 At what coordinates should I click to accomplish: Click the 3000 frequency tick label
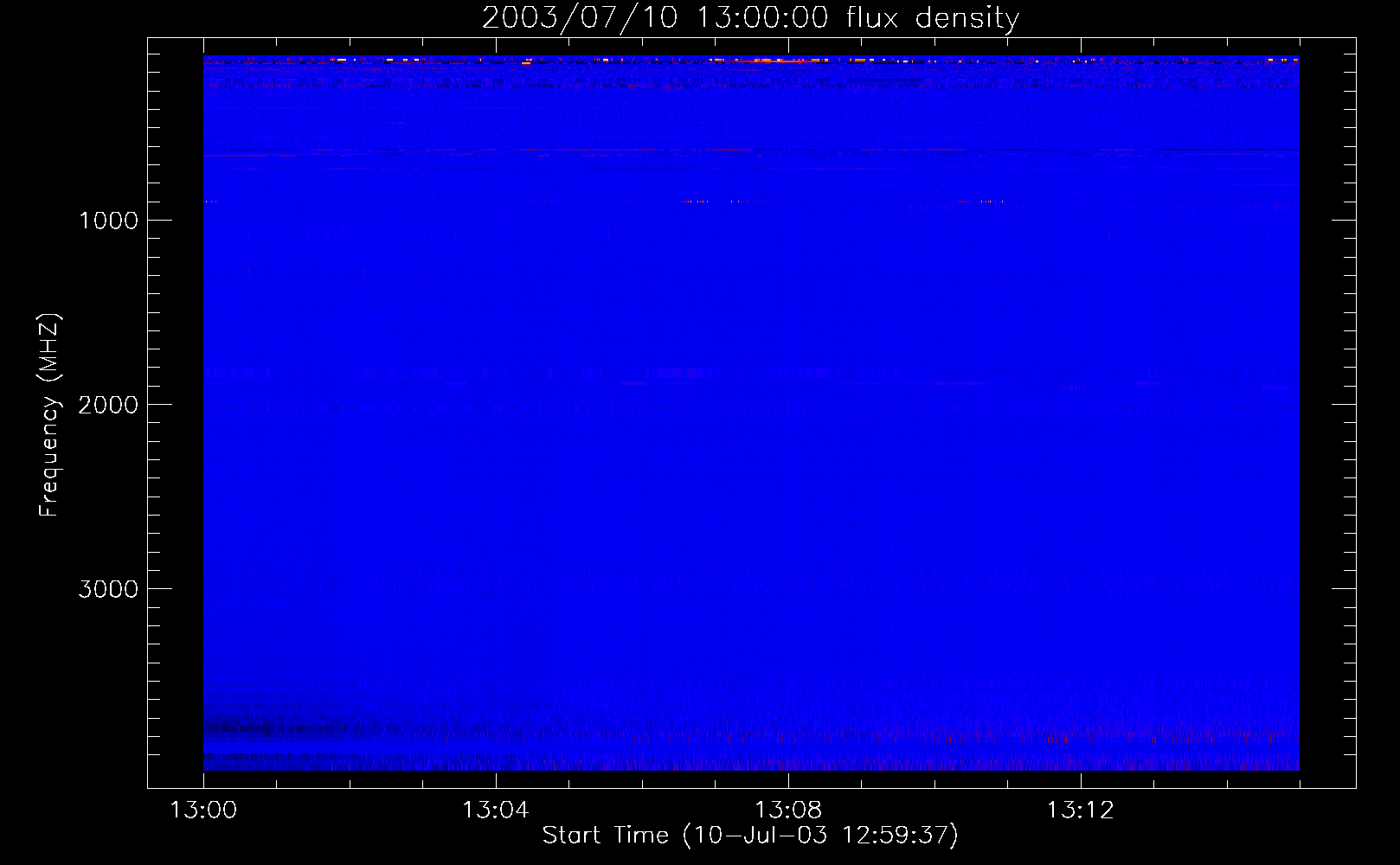coord(108,589)
